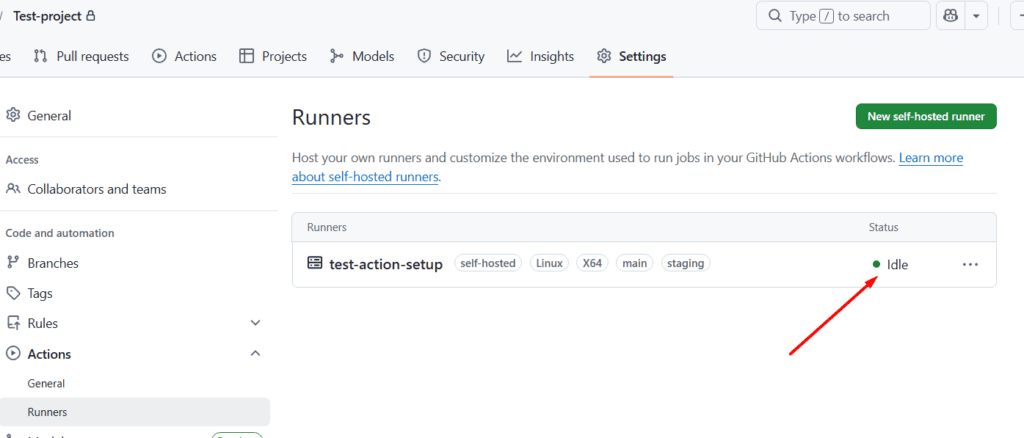The width and height of the screenshot is (1024, 438).
Task: Open the Copilot icon button
Action: (950, 16)
